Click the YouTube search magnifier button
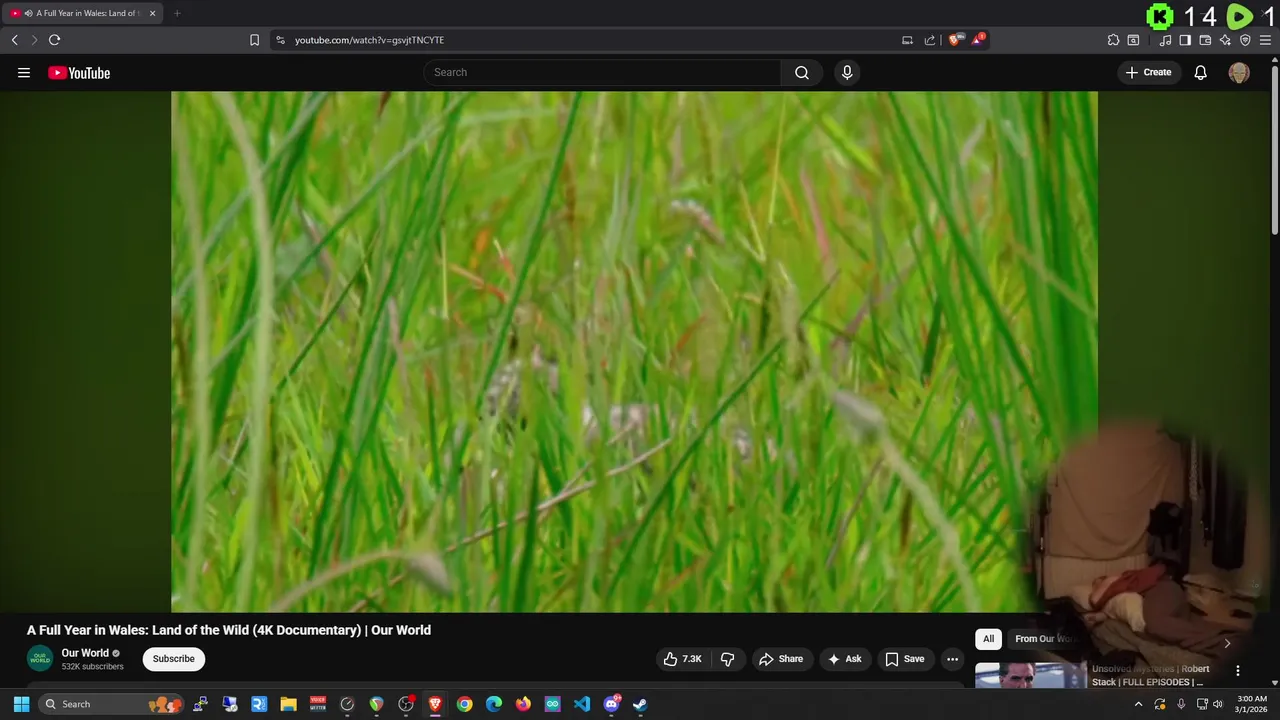 click(x=802, y=72)
